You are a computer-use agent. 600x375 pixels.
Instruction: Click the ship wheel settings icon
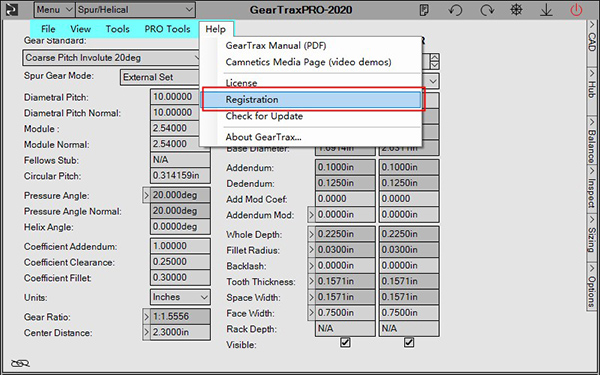[x=516, y=10]
